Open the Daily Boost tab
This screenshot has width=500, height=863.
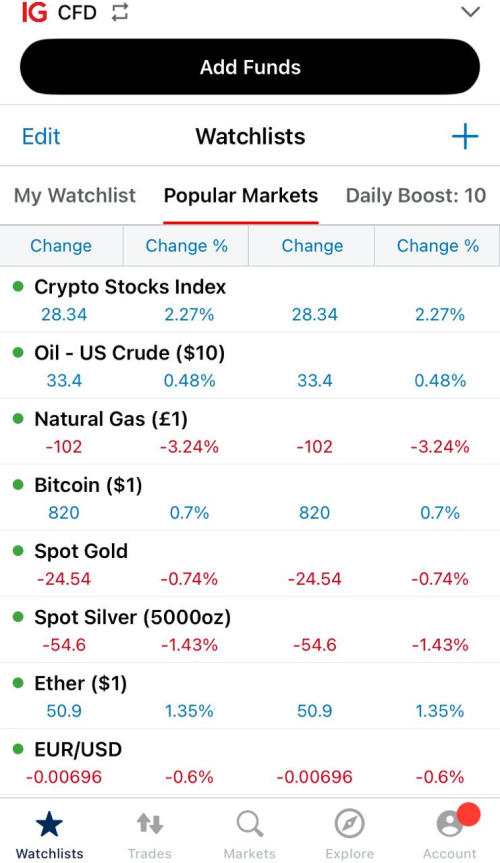[416, 195]
